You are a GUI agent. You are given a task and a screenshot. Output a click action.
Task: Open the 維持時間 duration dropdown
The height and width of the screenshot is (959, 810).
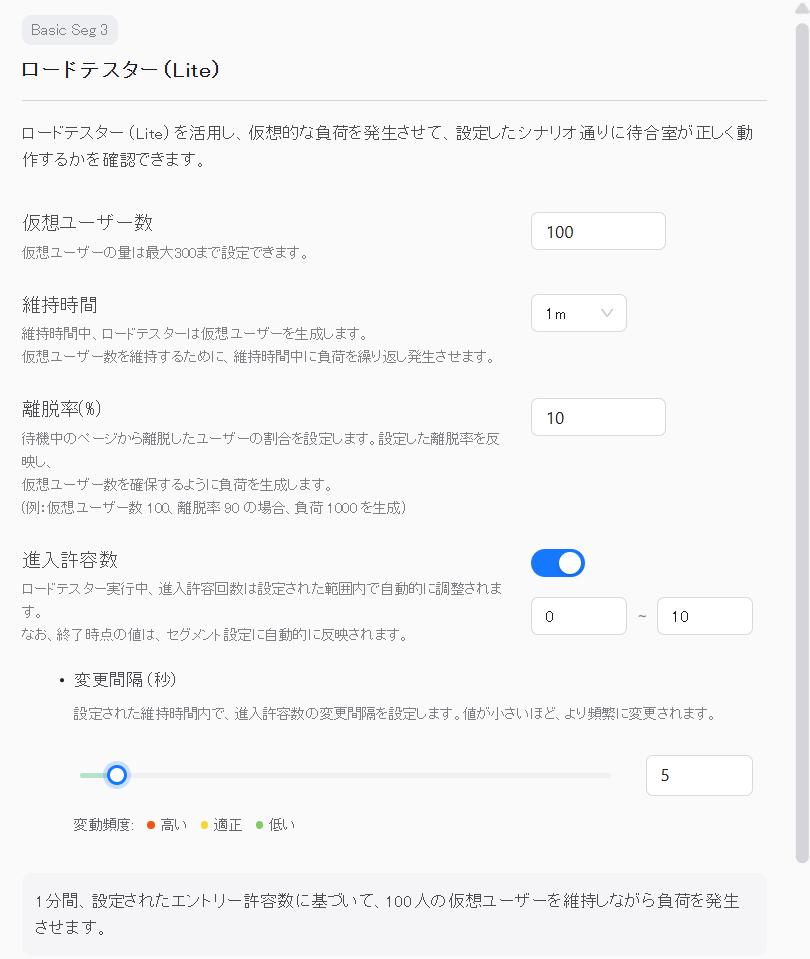[x=578, y=313]
